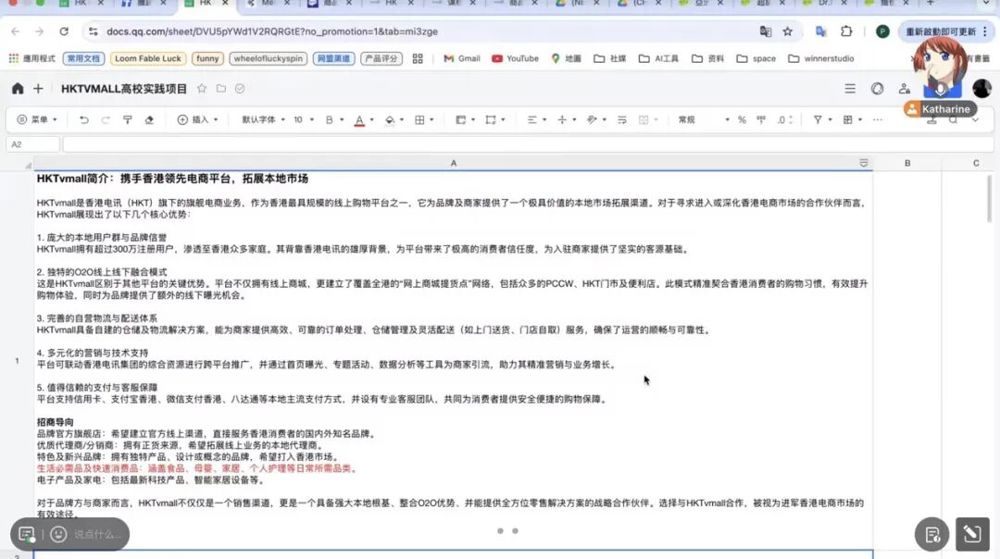Click the 说点什么 chat input
The image size is (1000, 559).
click(x=97, y=534)
